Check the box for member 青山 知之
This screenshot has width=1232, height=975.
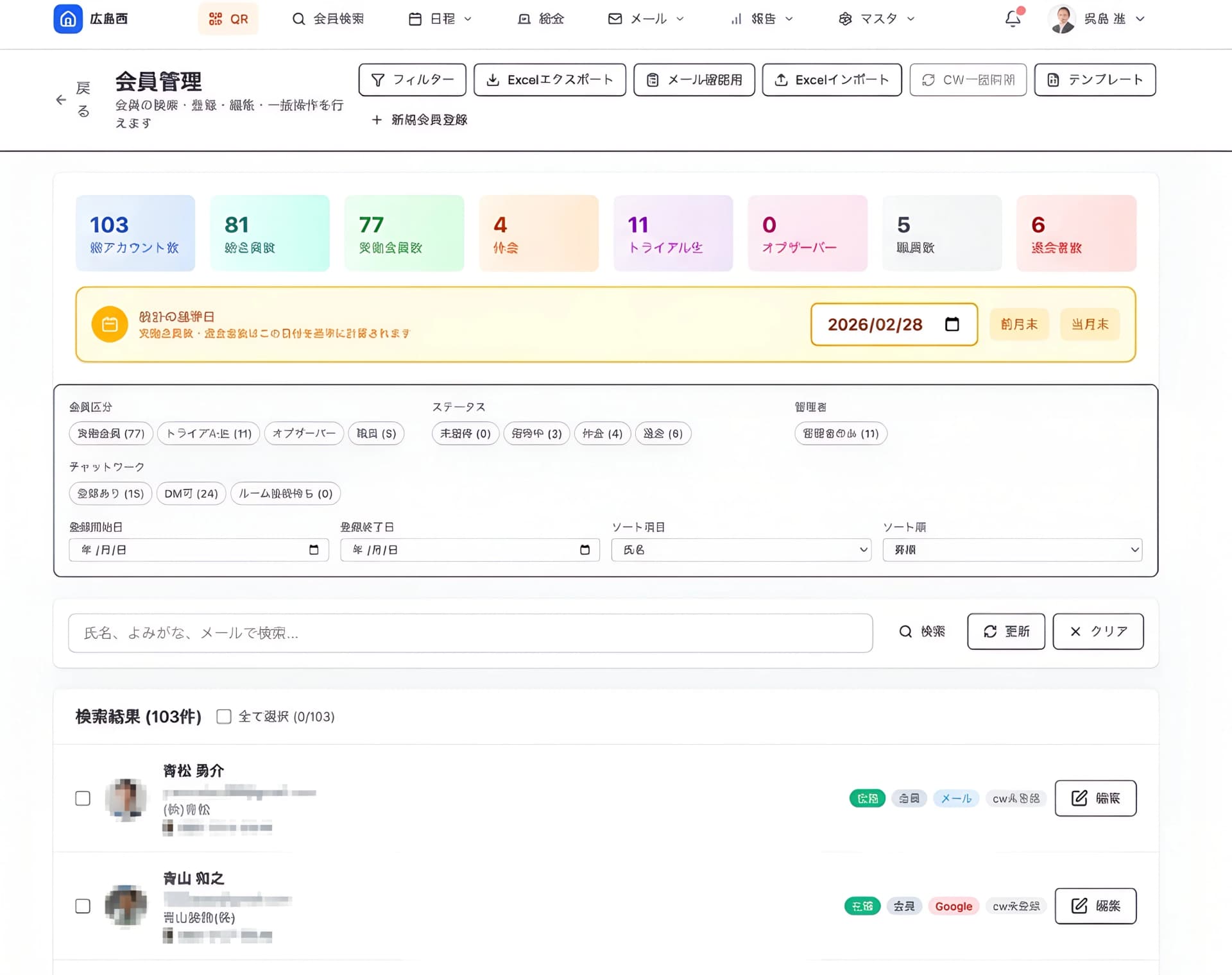(x=83, y=906)
